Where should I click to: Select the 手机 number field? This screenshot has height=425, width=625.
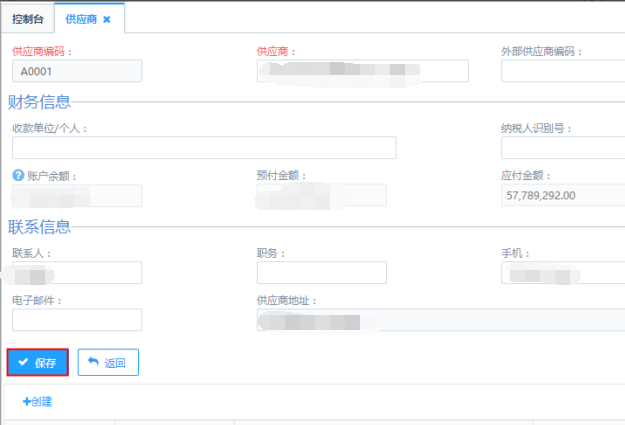[563, 273]
